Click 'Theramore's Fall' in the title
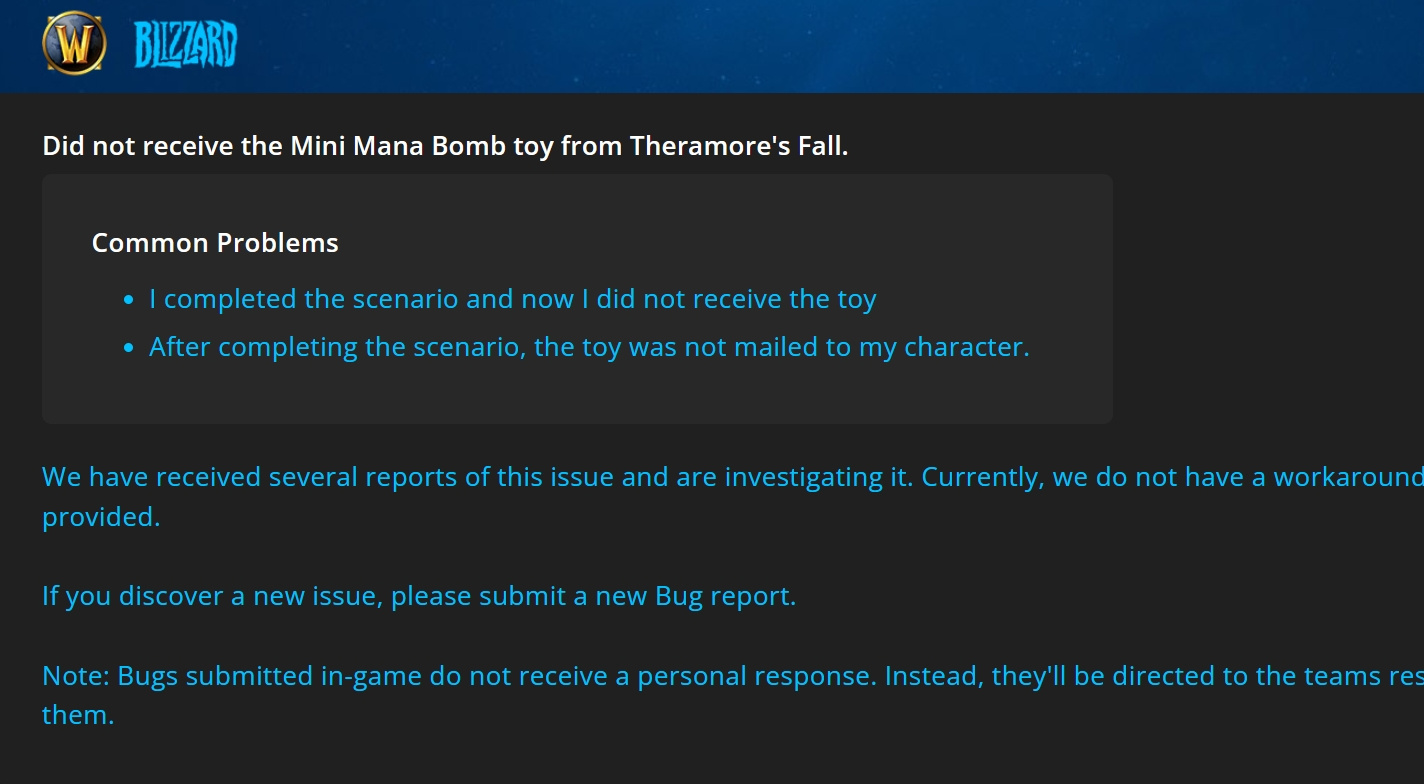 [x=738, y=146]
